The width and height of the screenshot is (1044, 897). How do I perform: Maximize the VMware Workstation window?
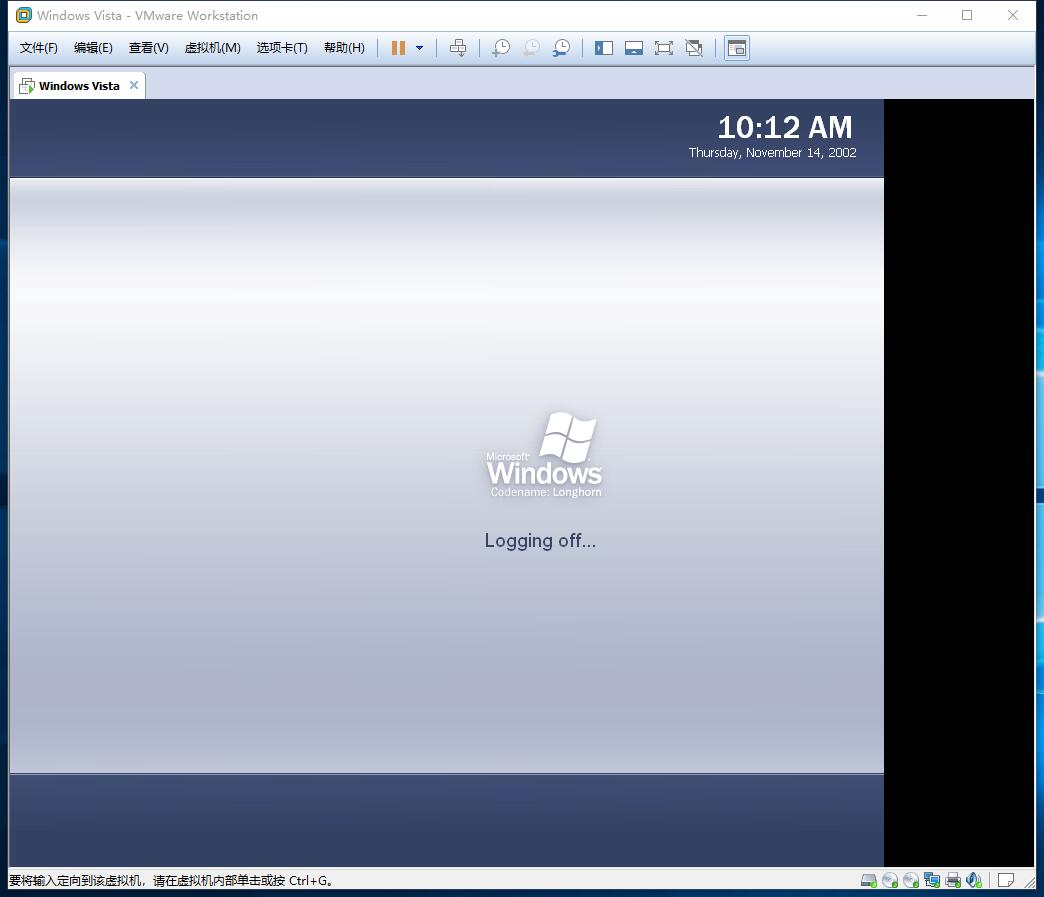(967, 15)
